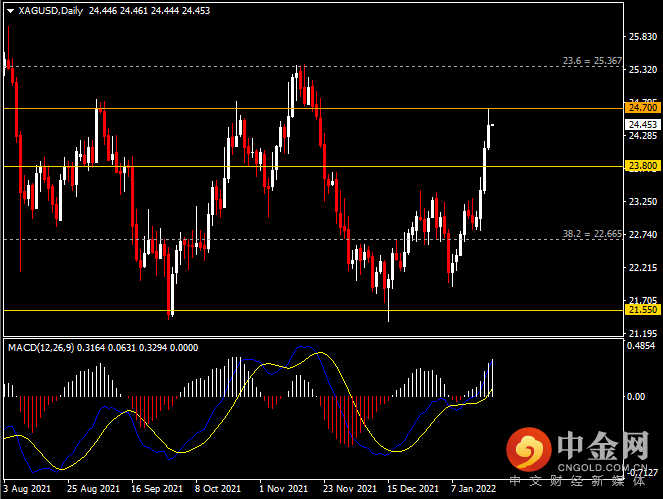Click the 0.00 MACD axis value
The width and height of the screenshot is (663, 499).
636,397
